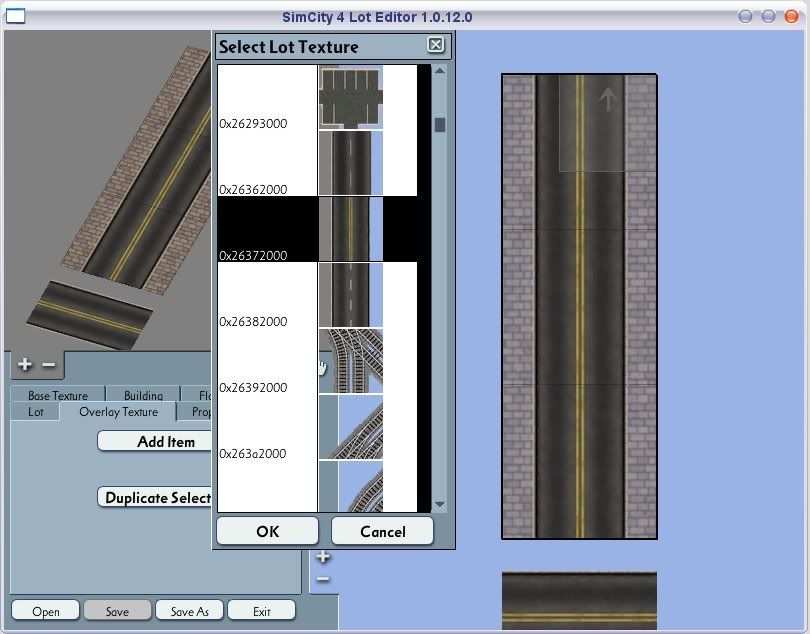Select rail texture thumbnail for 0x263a2000
810x634 pixels.
(x=351, y=427)
